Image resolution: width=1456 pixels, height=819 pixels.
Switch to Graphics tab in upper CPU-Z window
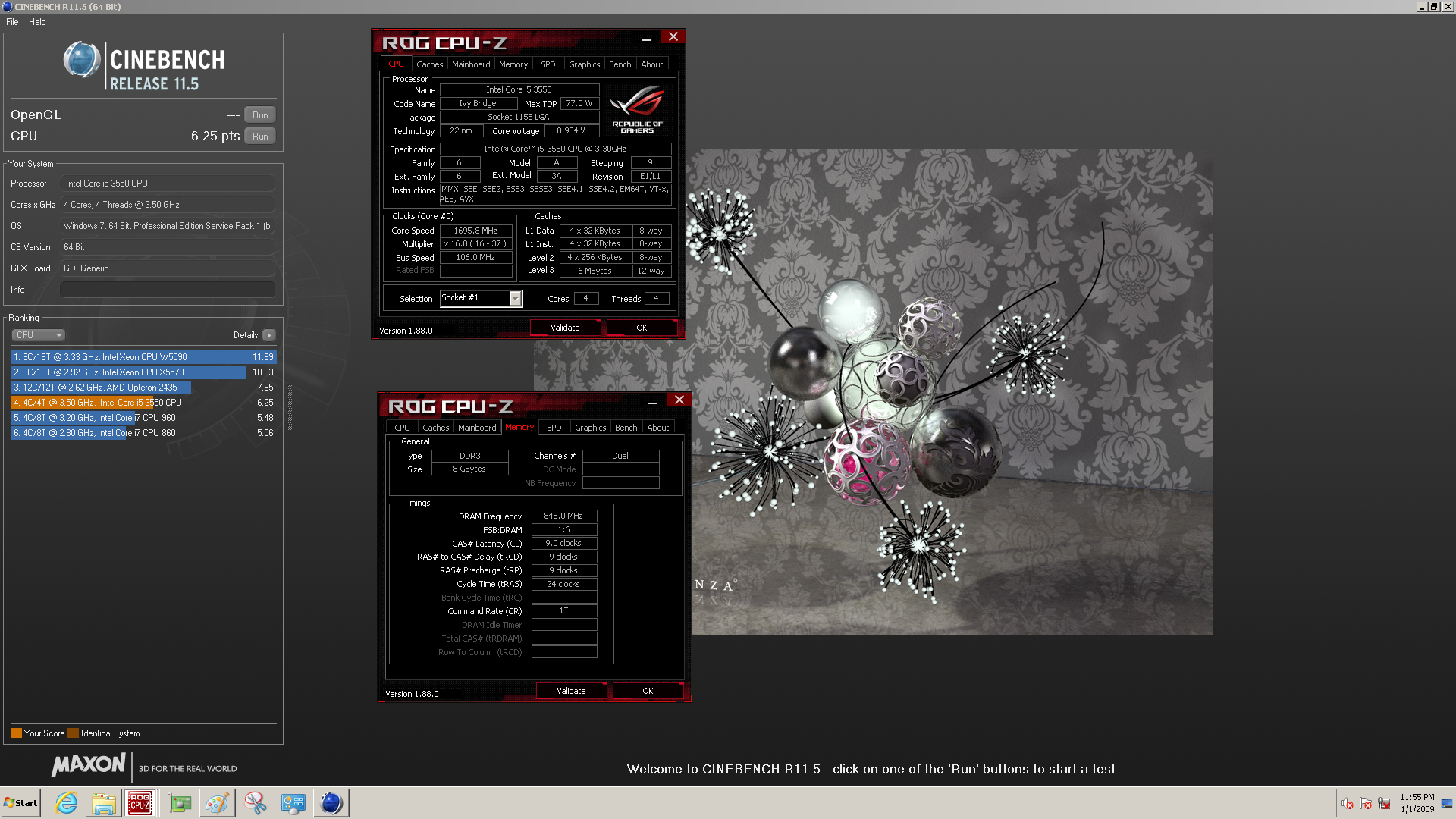click(584, 64)
